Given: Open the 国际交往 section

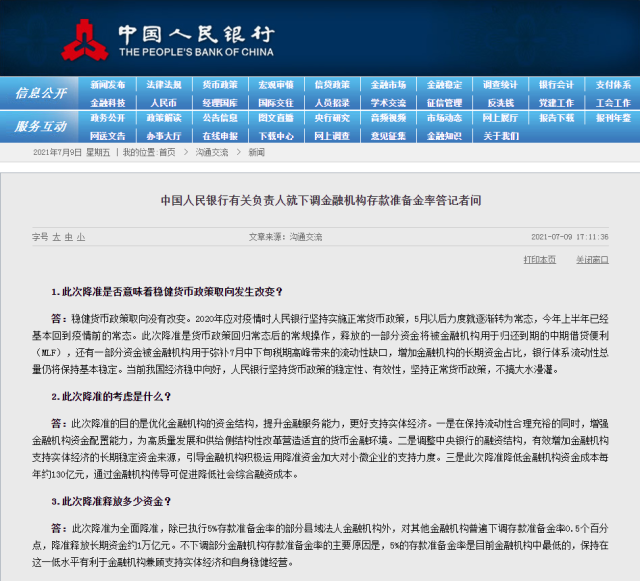Looking at the screenshot, I should [276, 103].
